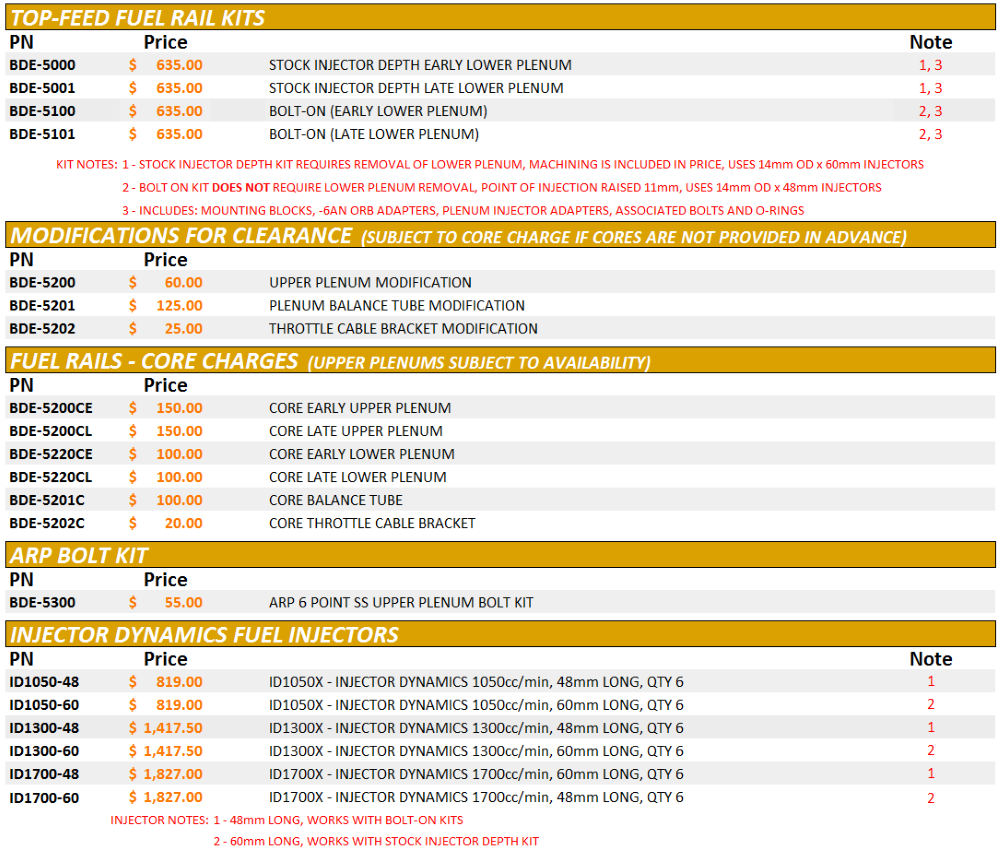
Task: Select part number ID1050-60
Action: click(44, 705)
